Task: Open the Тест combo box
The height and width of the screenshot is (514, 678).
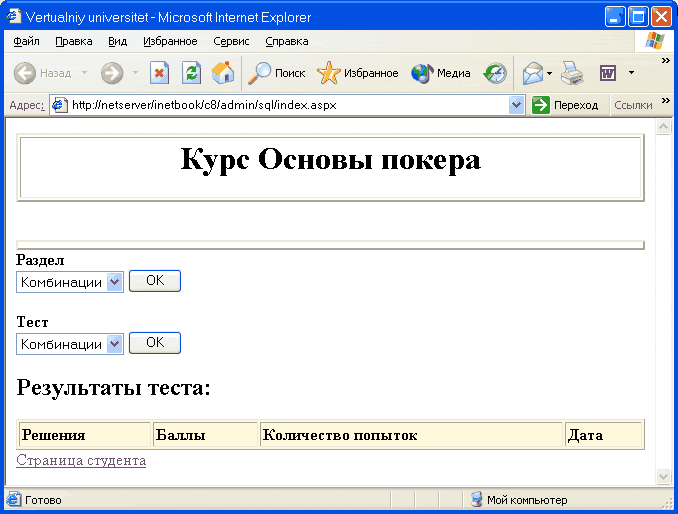Action: pyautogui.click(x=70, y=344)
